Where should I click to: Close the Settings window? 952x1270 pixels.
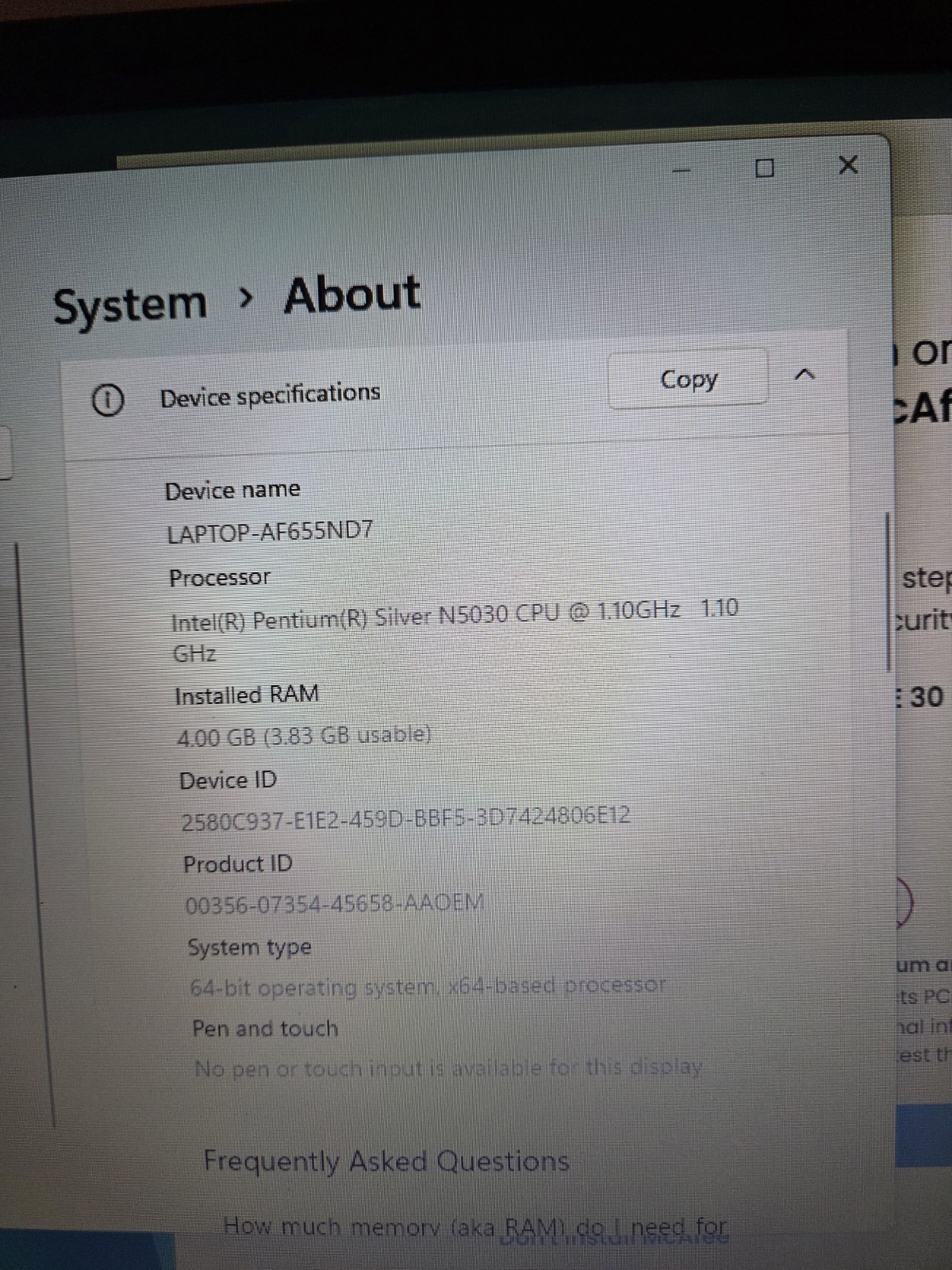pyautogui.click(x=848, y=165)
